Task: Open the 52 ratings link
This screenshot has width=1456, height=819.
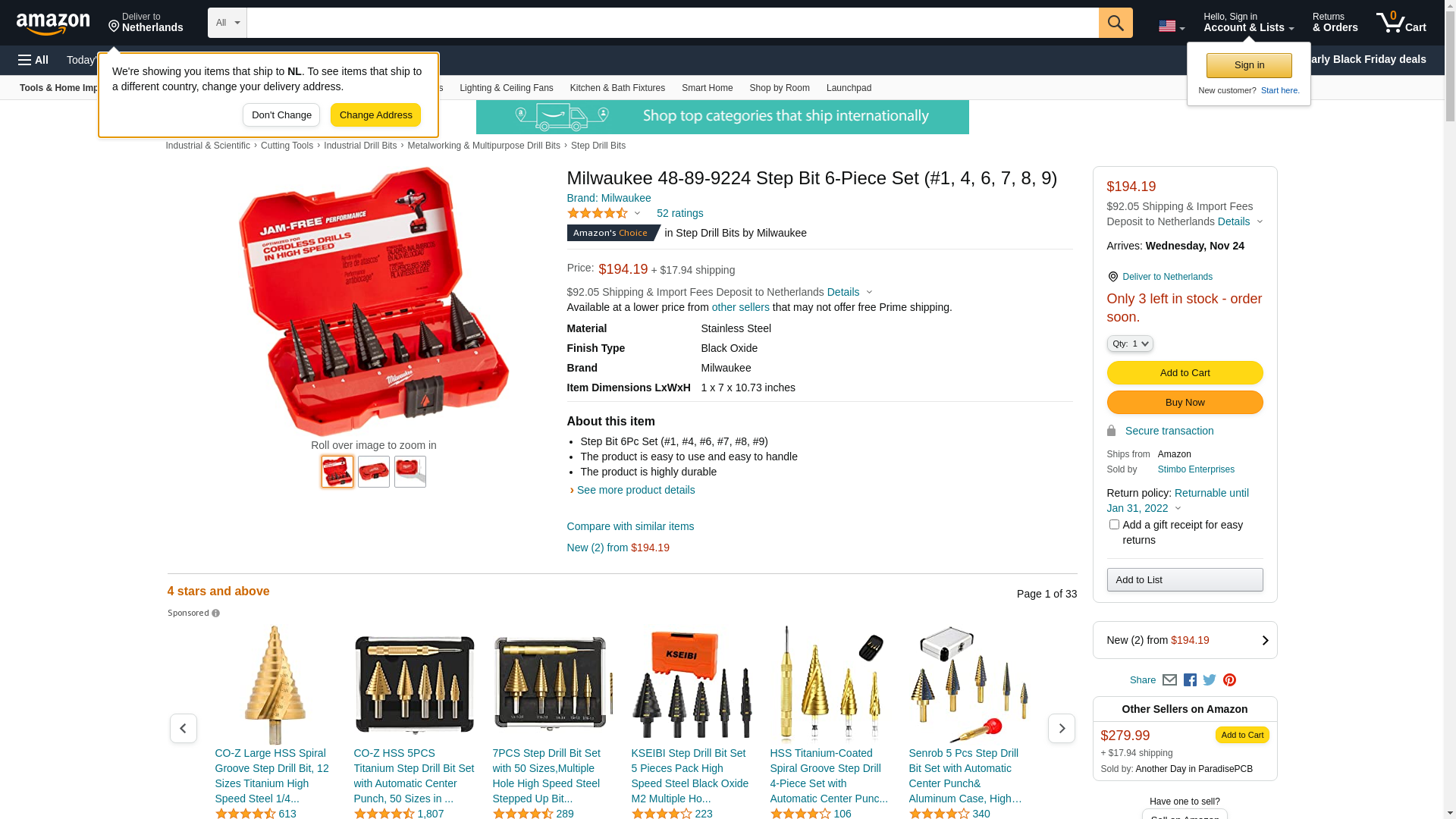Action: click(x=679, y=213)
